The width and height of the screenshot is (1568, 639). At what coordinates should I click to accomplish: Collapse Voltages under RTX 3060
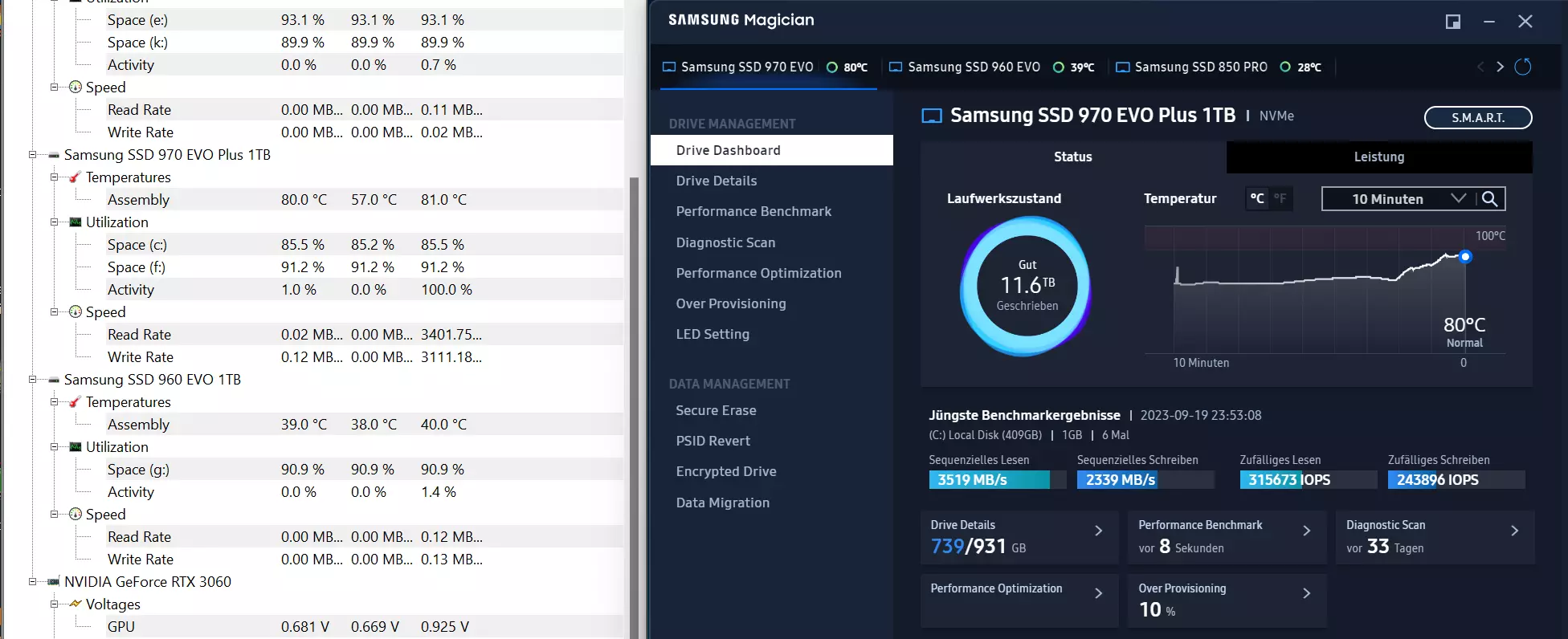coord(54,604)
